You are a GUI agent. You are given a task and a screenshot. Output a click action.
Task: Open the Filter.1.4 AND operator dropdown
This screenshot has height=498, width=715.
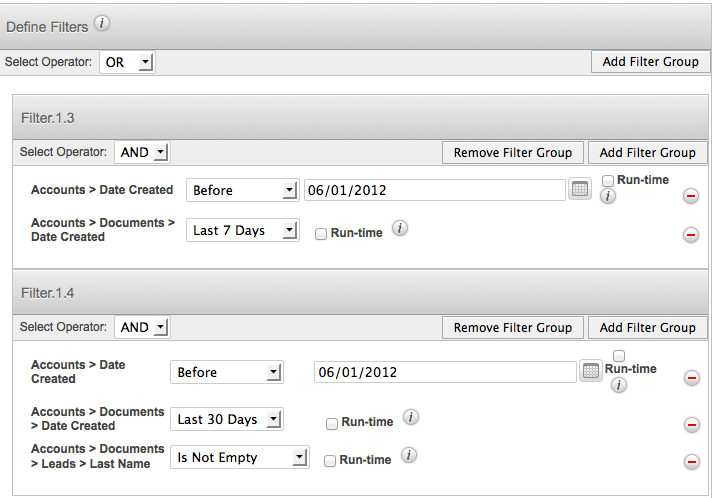[142, 327]
